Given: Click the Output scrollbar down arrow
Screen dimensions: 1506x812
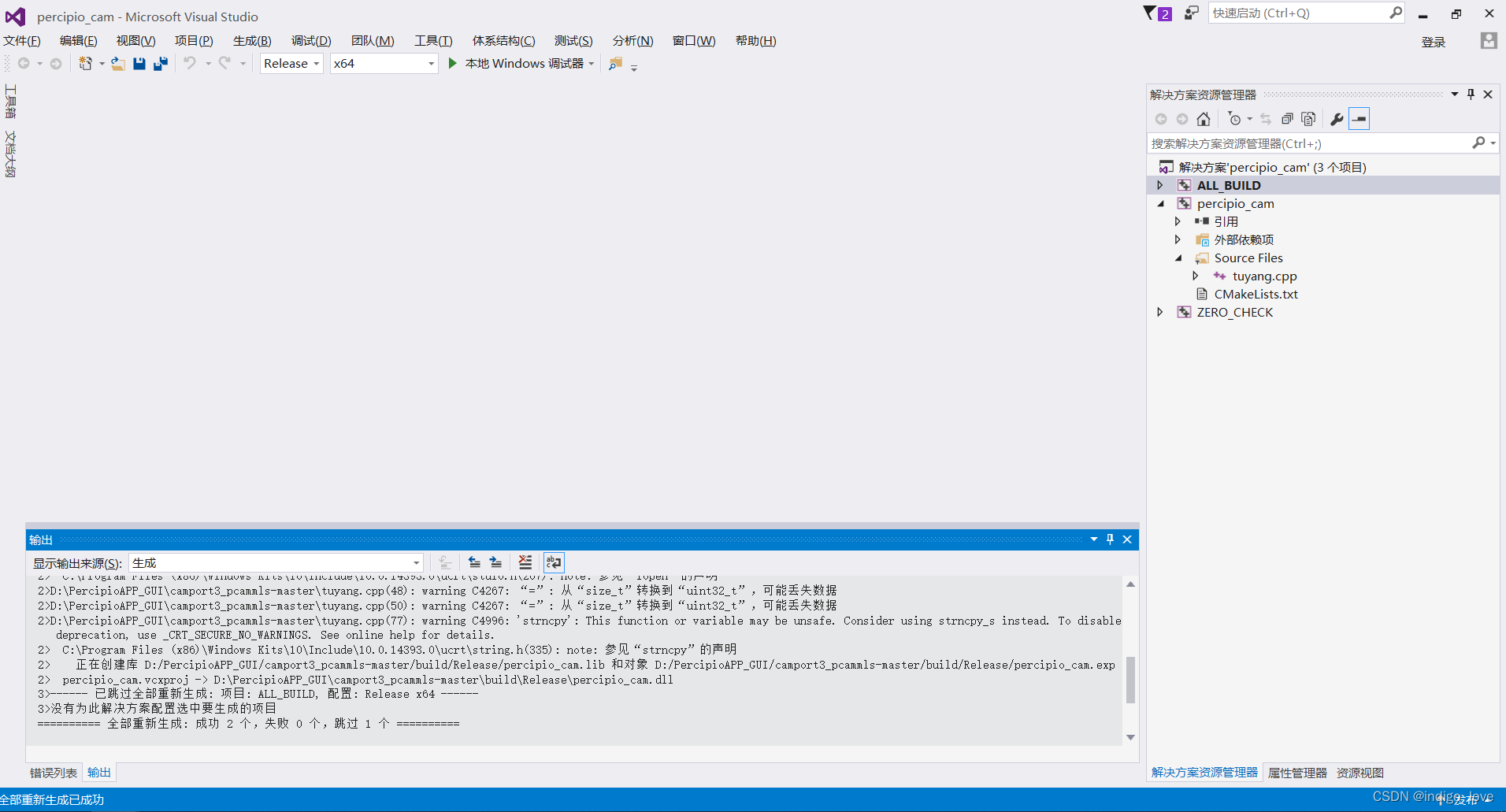Looking at the screenshot, I should [x=1130, y=737].
